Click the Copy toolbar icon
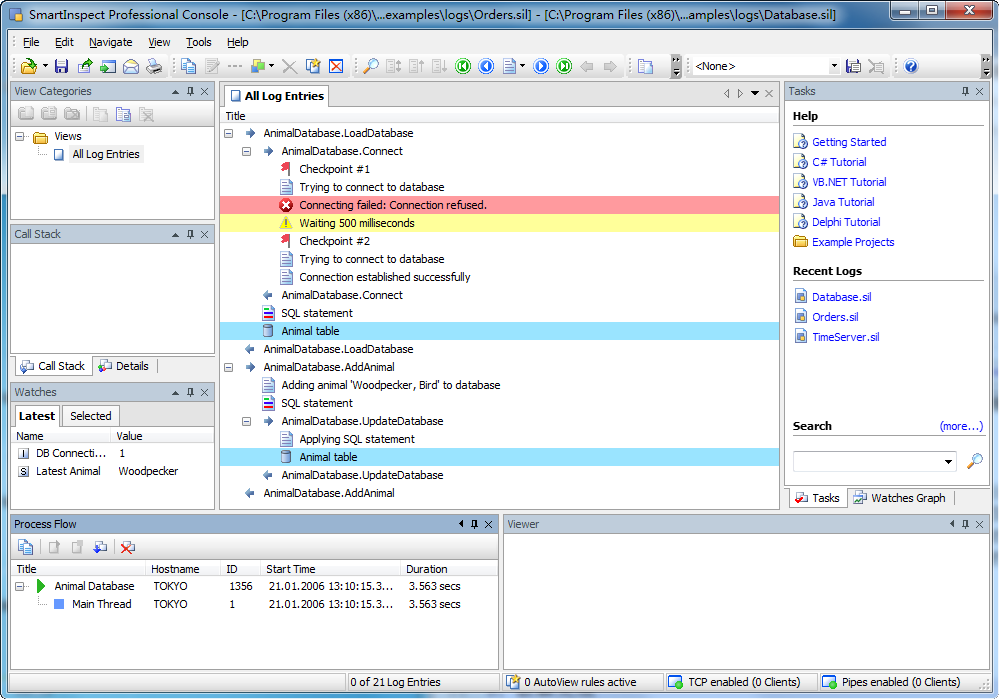The width and height of the screenshot is (1000, 700). 188,66
